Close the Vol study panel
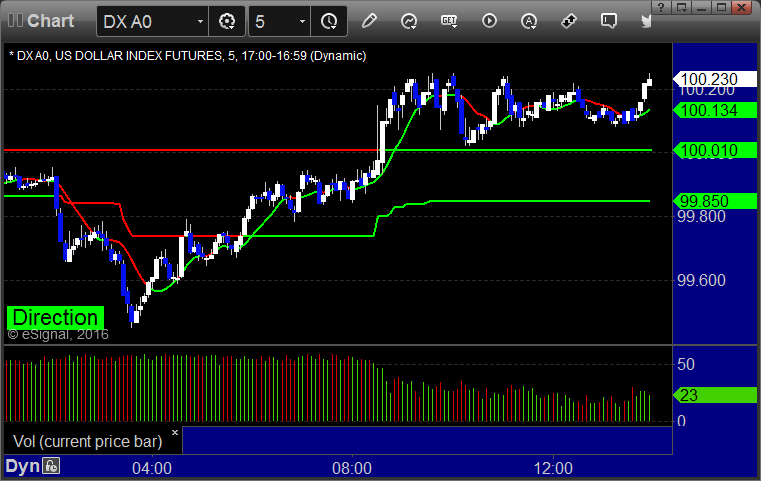The image size is (761, 481). (175, 432)
